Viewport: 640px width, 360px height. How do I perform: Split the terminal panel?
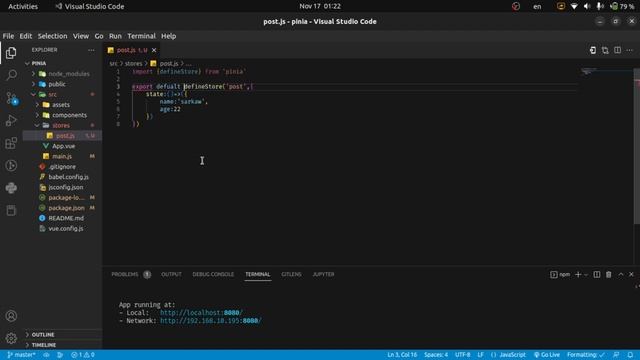tap(597, 274)
